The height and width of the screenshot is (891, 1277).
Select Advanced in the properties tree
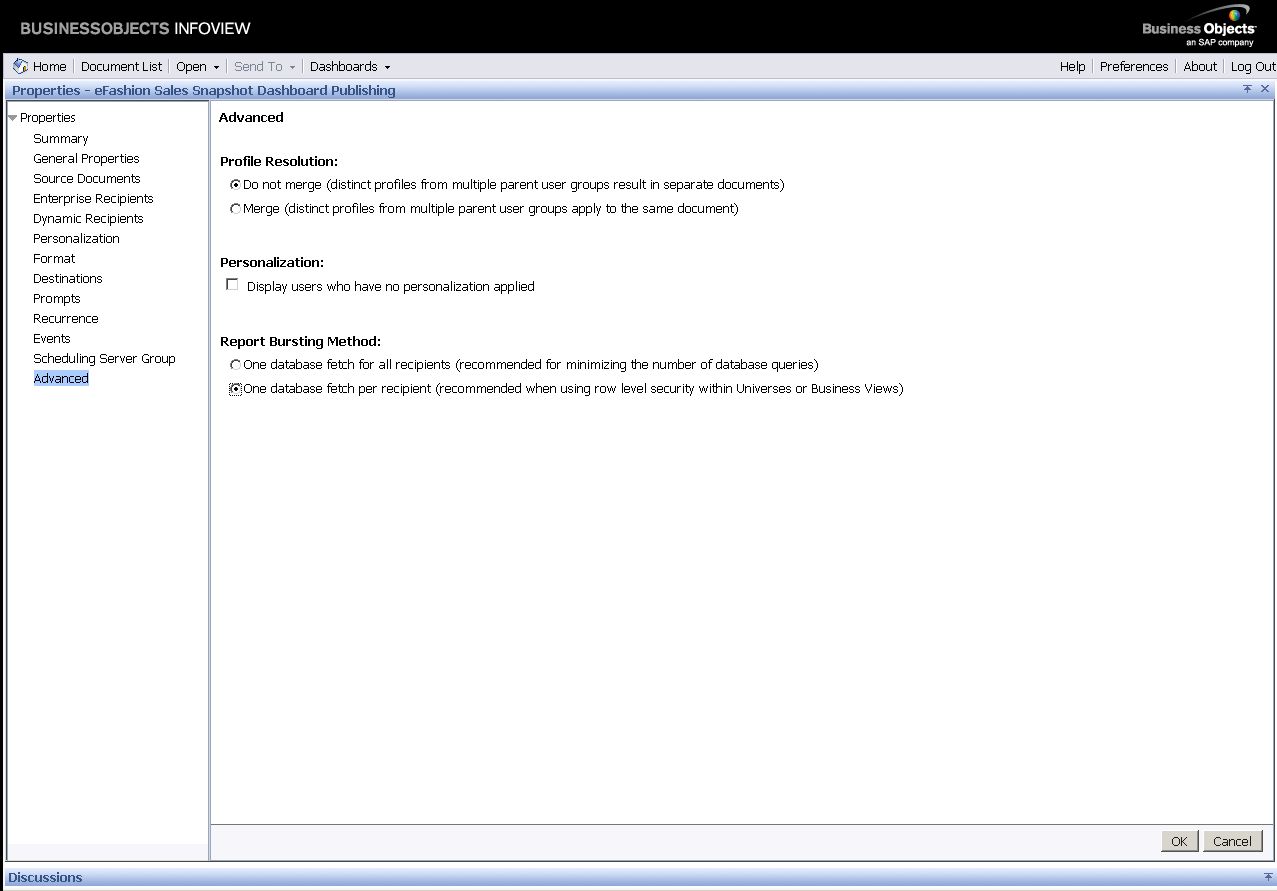[61, 379]
